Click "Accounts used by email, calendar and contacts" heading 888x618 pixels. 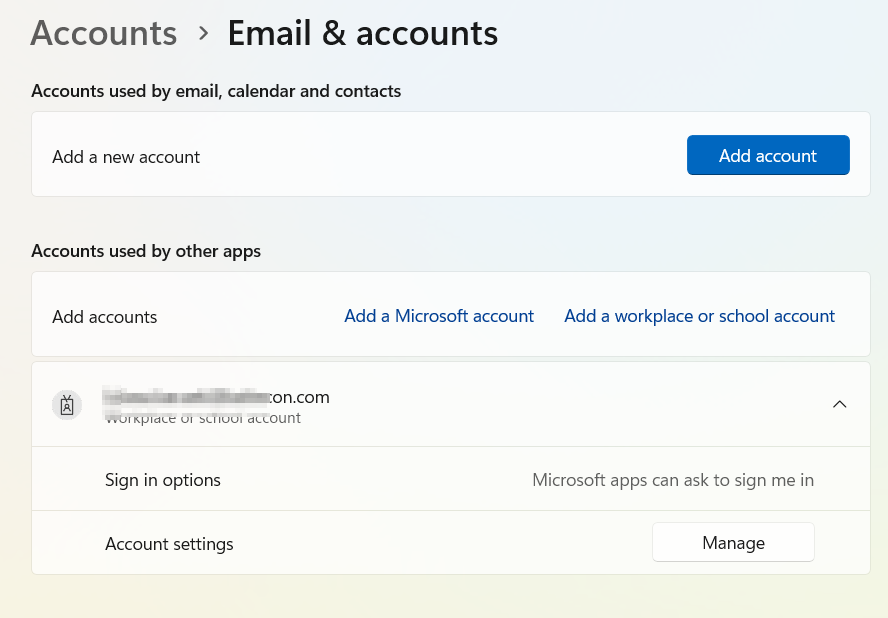[216, 91]
